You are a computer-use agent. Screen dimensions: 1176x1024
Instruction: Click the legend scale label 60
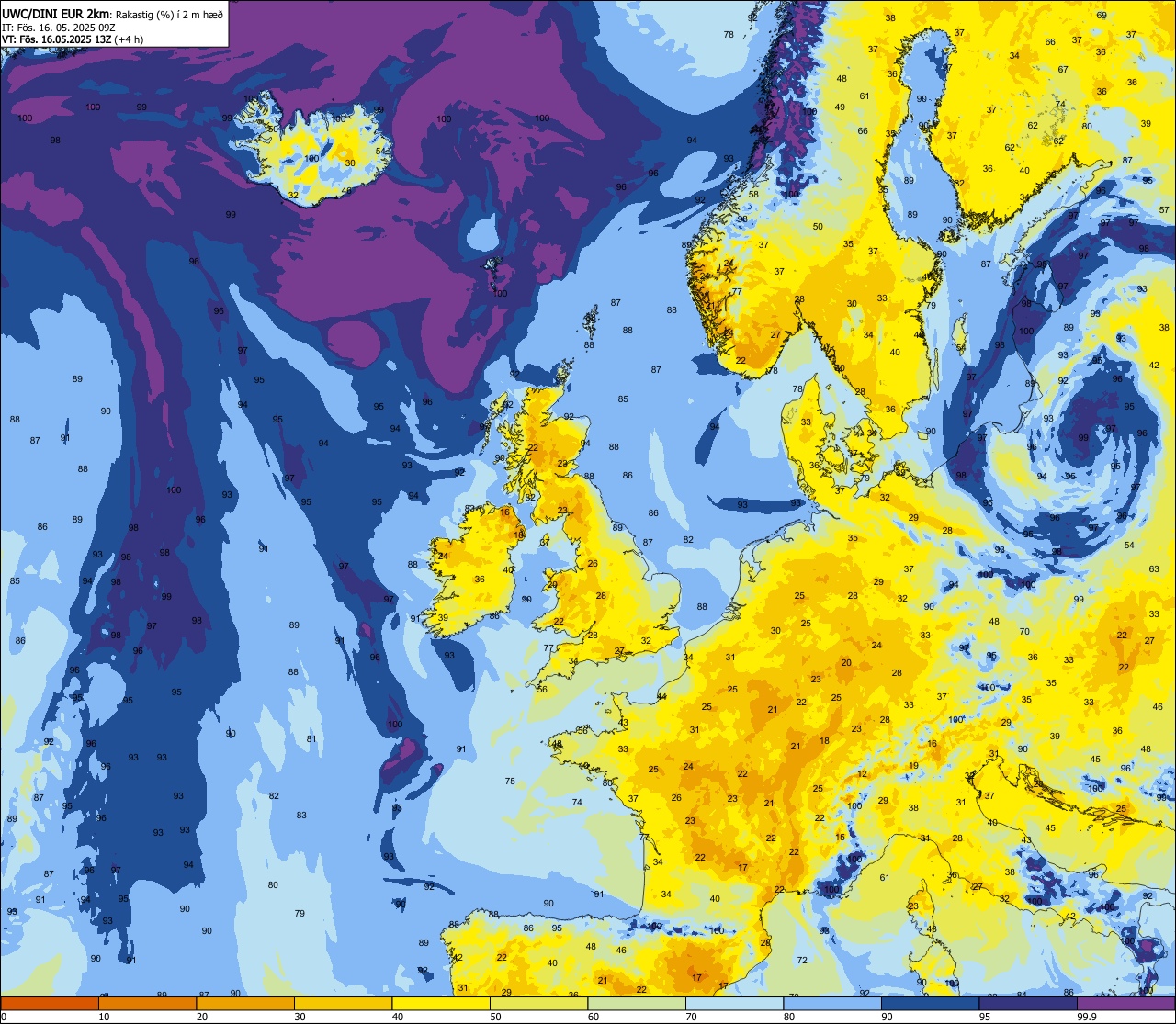point(594,1017)
